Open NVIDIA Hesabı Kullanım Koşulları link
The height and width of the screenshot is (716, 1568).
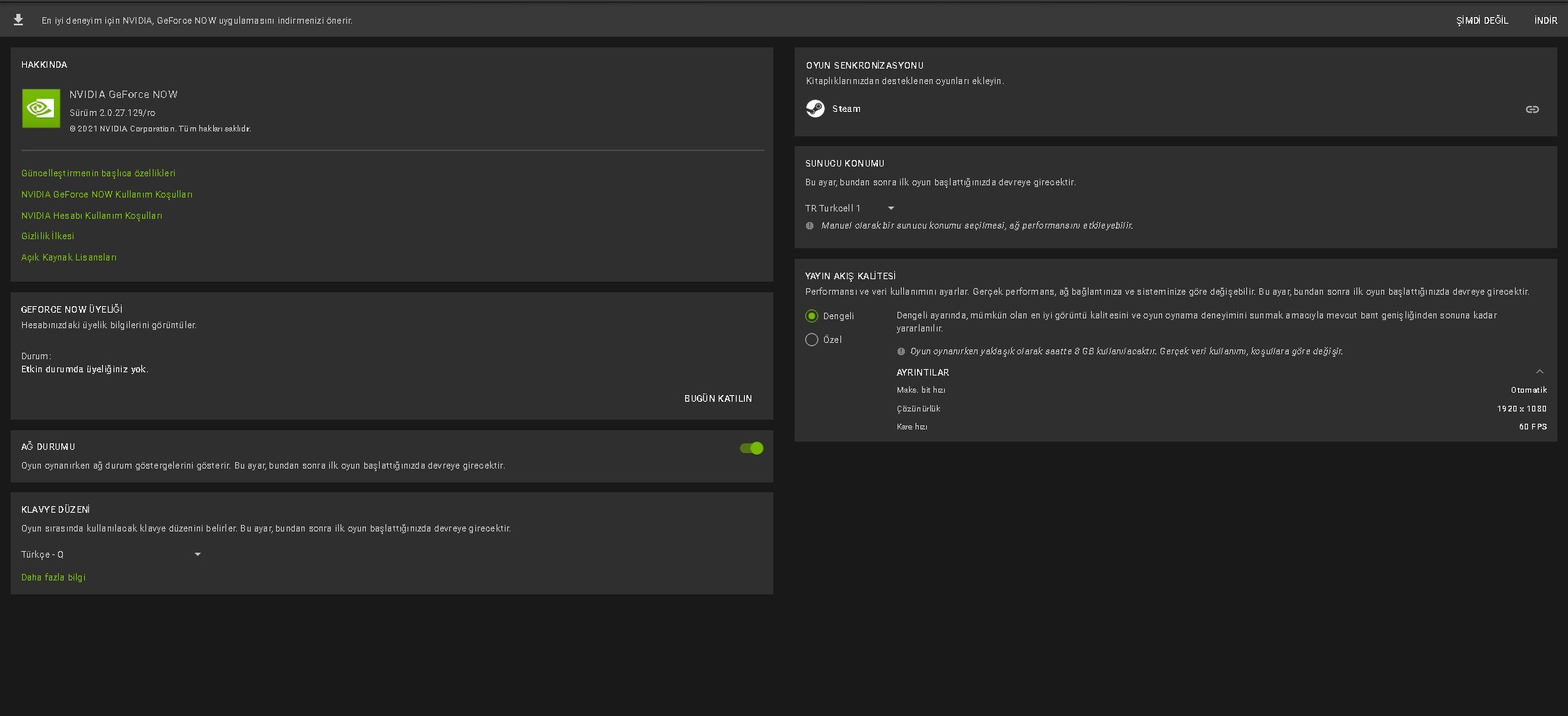pyautogui.click(x=91, y=216)
